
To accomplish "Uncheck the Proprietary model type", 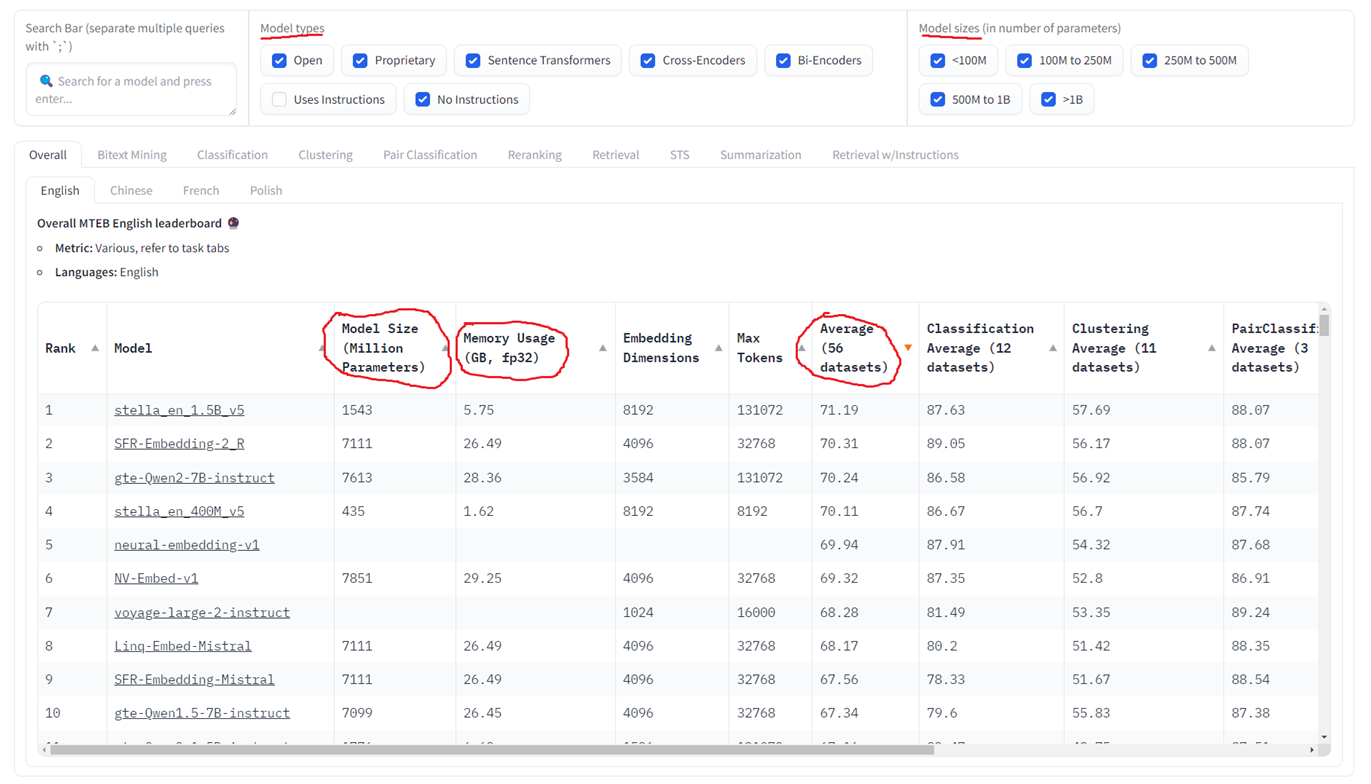I will (361, 61).
